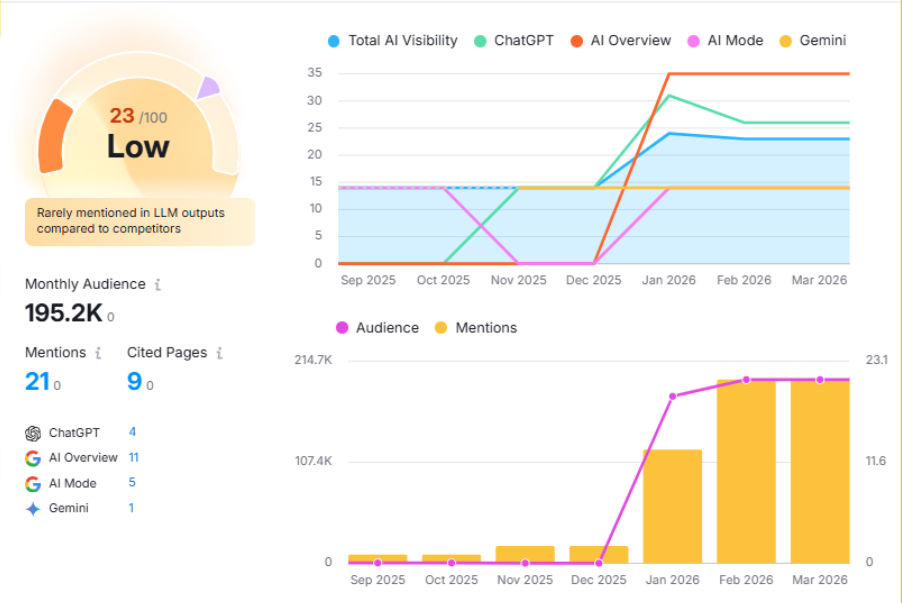
Task: Click the Jan 2026 mentions bar
Action: [672, 505]
